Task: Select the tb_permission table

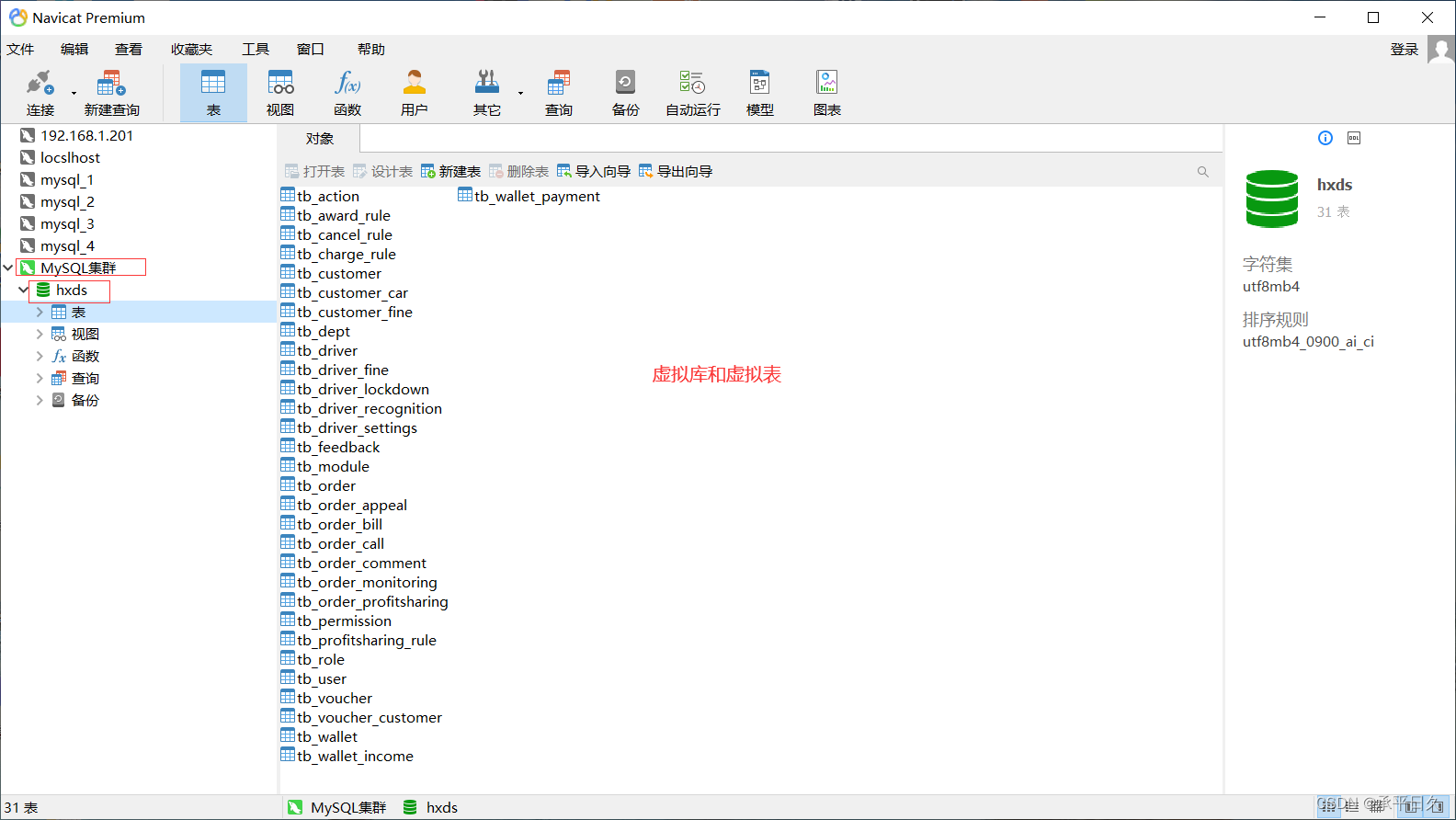Action: pos(336,621)
